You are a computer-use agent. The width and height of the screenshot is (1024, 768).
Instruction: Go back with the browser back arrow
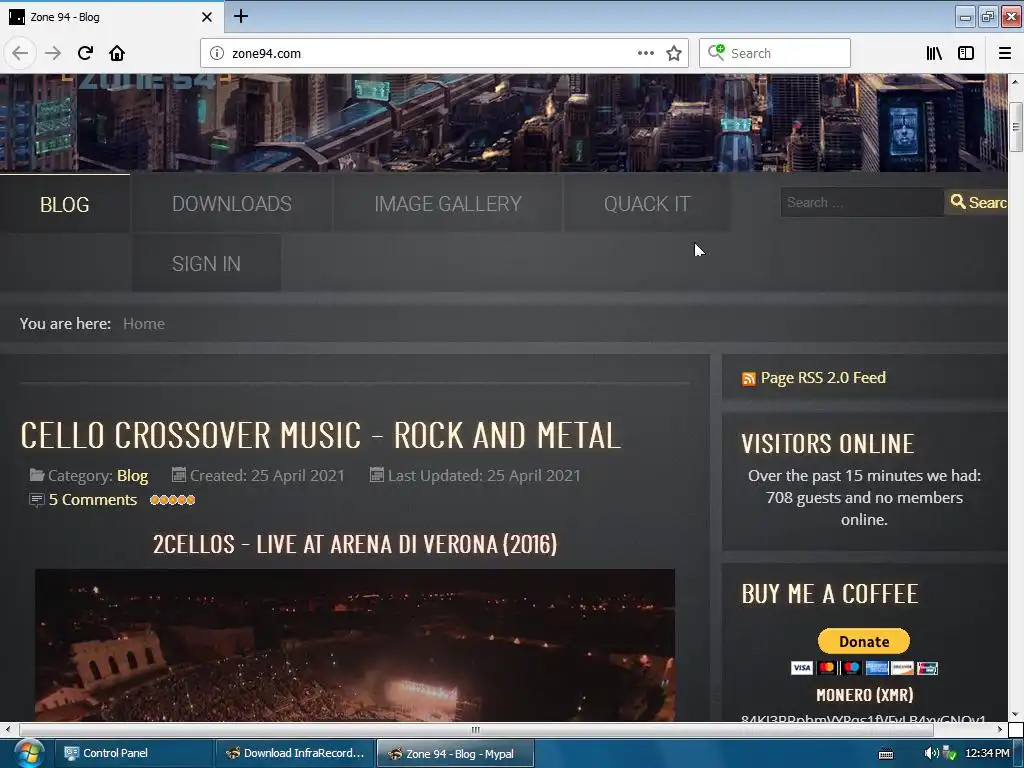[x=20, y=53]
